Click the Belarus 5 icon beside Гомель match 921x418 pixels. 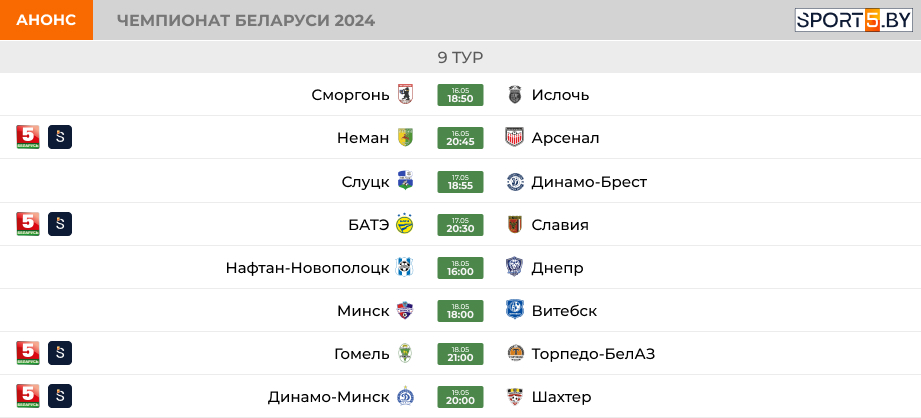[x=28, y=353]
